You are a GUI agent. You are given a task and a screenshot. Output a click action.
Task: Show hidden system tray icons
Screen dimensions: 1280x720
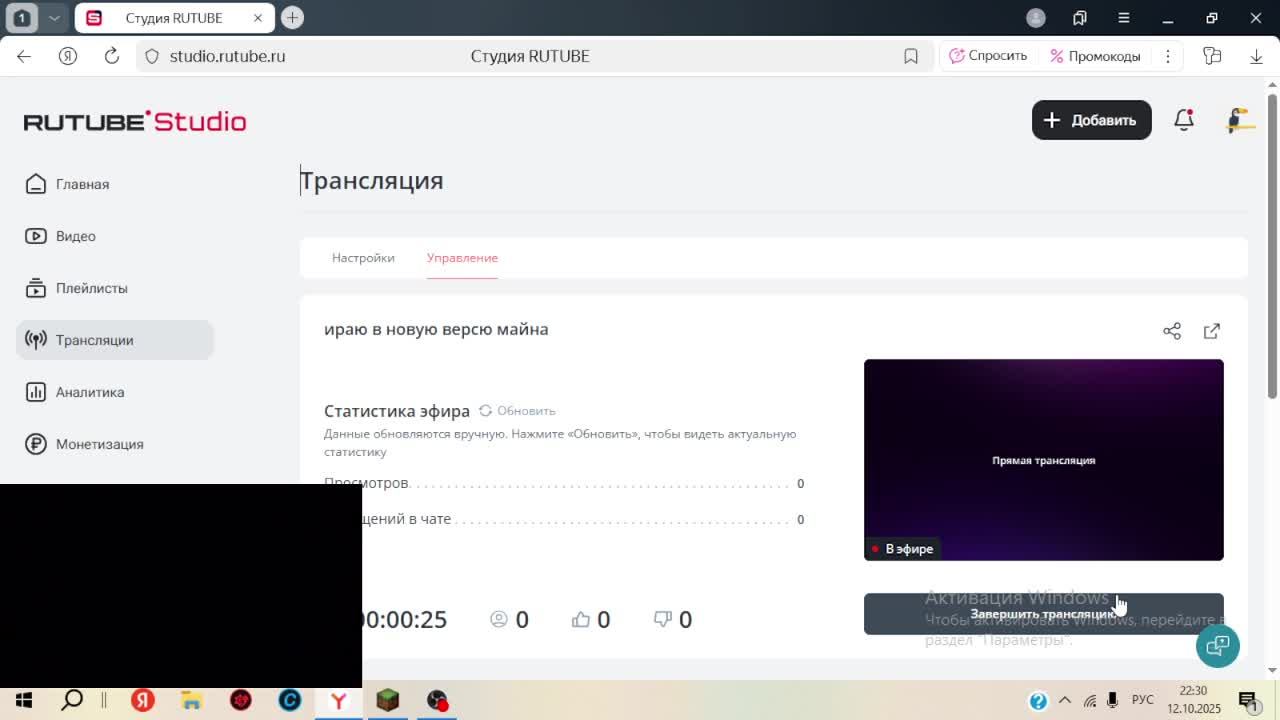tap(1065, 700)
